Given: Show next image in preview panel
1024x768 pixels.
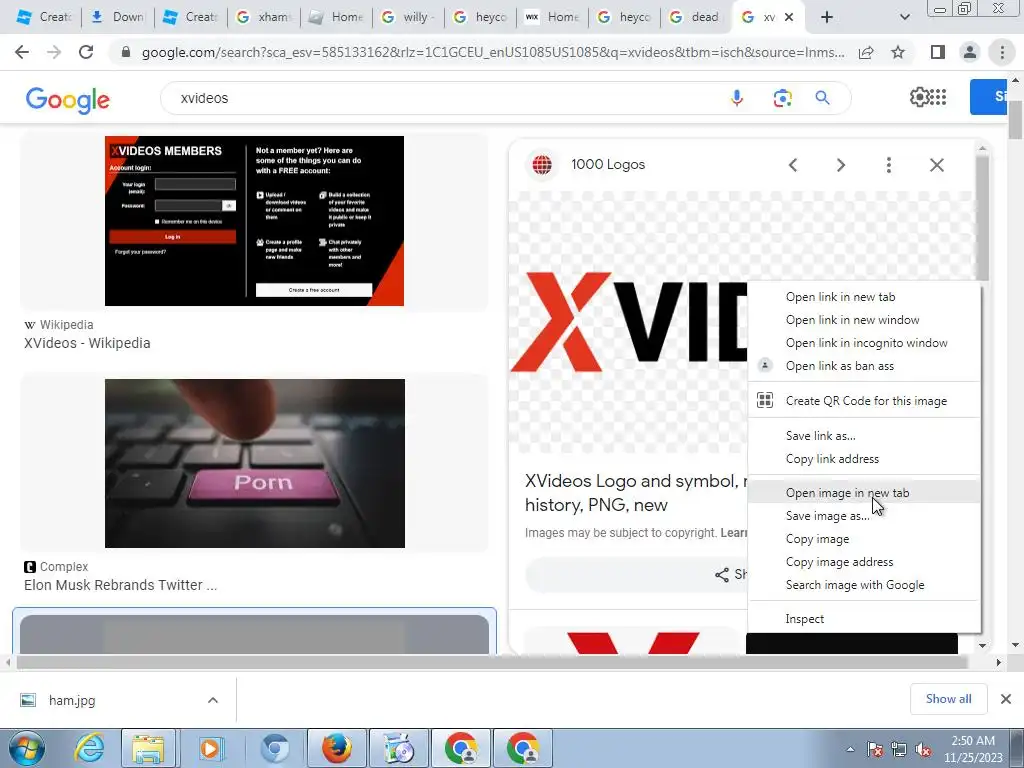Looking at the screenshot, I should (841, 165).
